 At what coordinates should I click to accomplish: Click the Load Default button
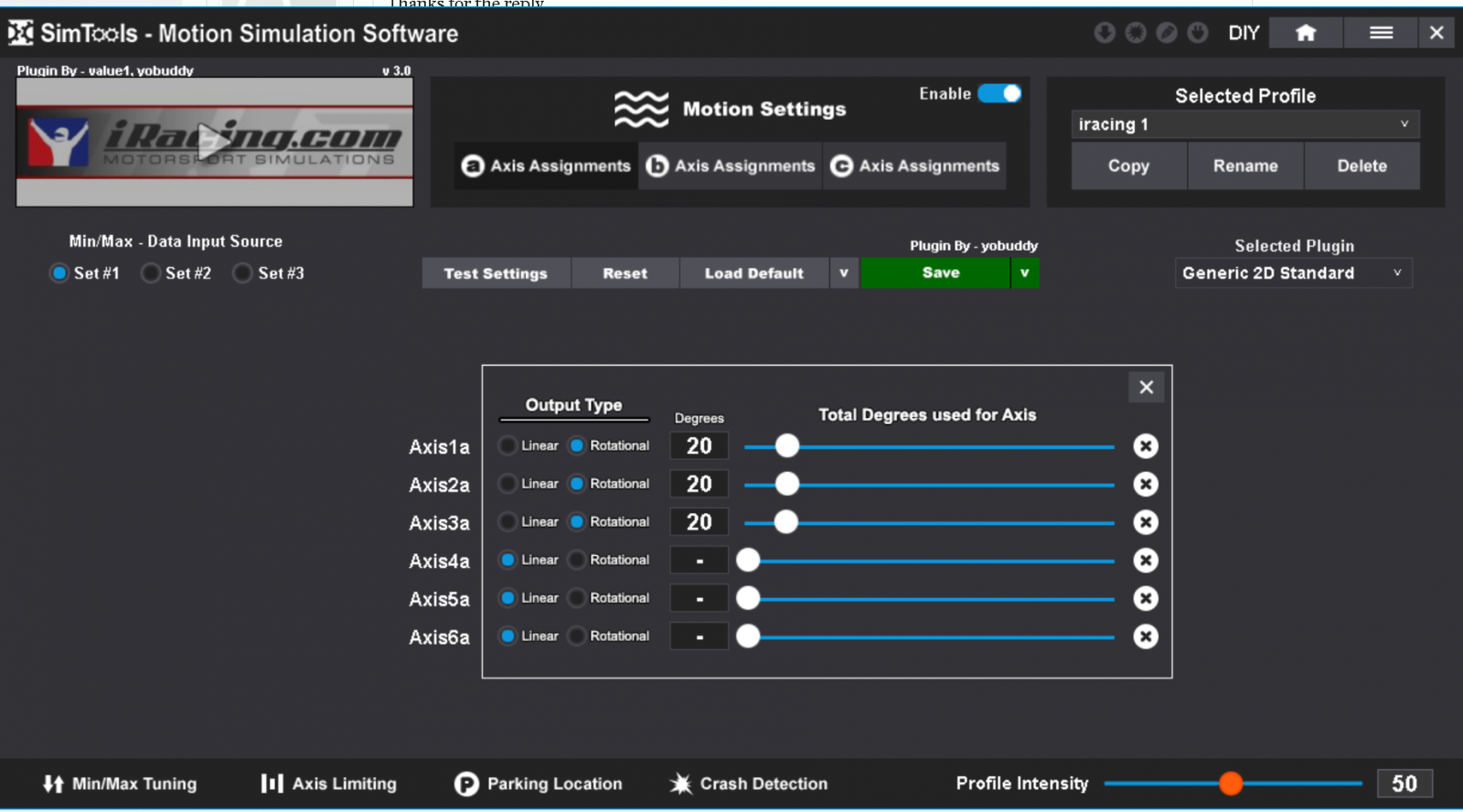(754, 272)
